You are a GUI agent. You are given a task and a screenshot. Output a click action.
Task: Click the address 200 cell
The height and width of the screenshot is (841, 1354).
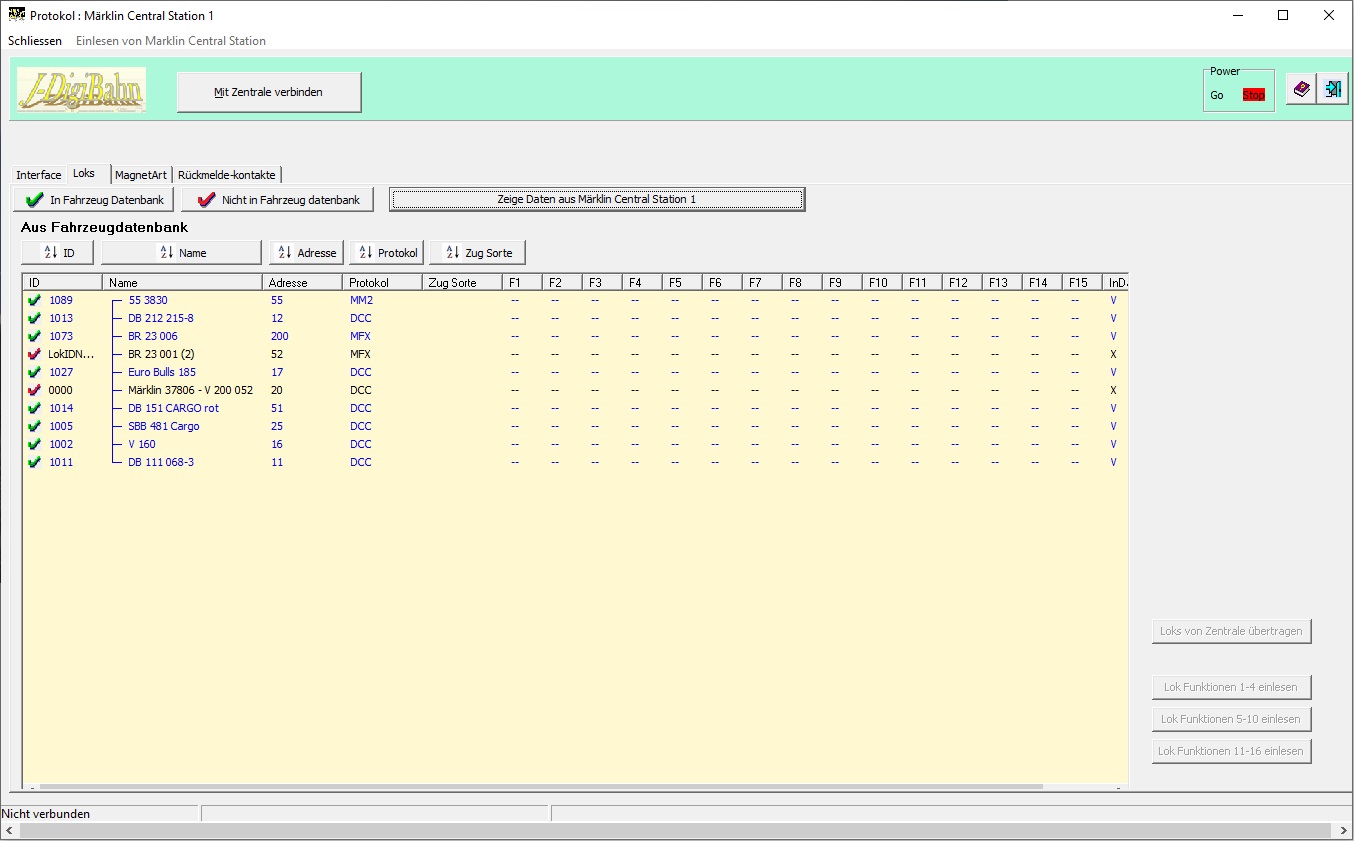tap(279, 336)
